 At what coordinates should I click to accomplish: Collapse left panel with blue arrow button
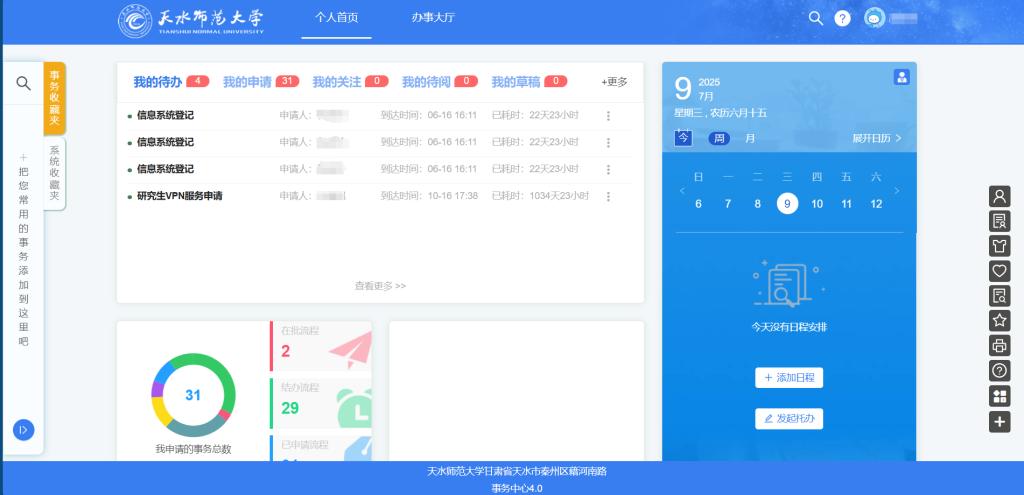coord(23,430)
